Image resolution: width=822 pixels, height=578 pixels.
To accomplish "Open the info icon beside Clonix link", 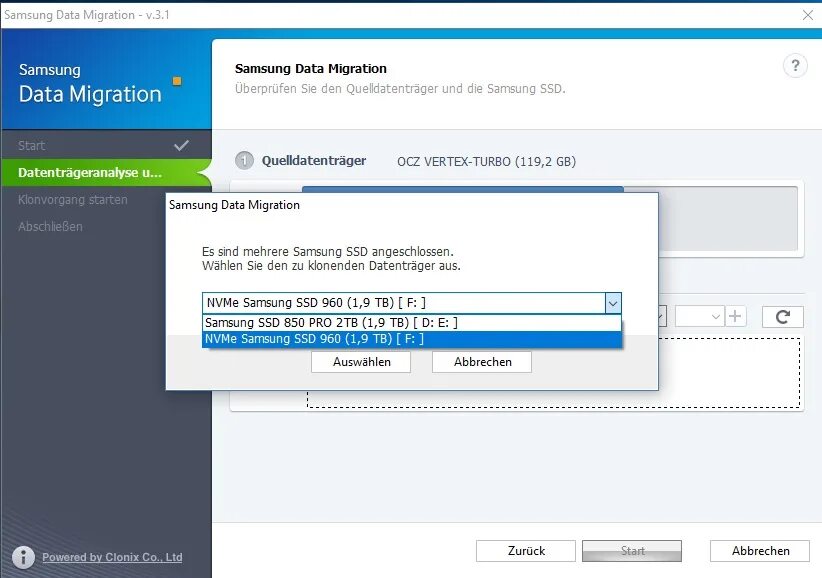I will coord(23,557).
